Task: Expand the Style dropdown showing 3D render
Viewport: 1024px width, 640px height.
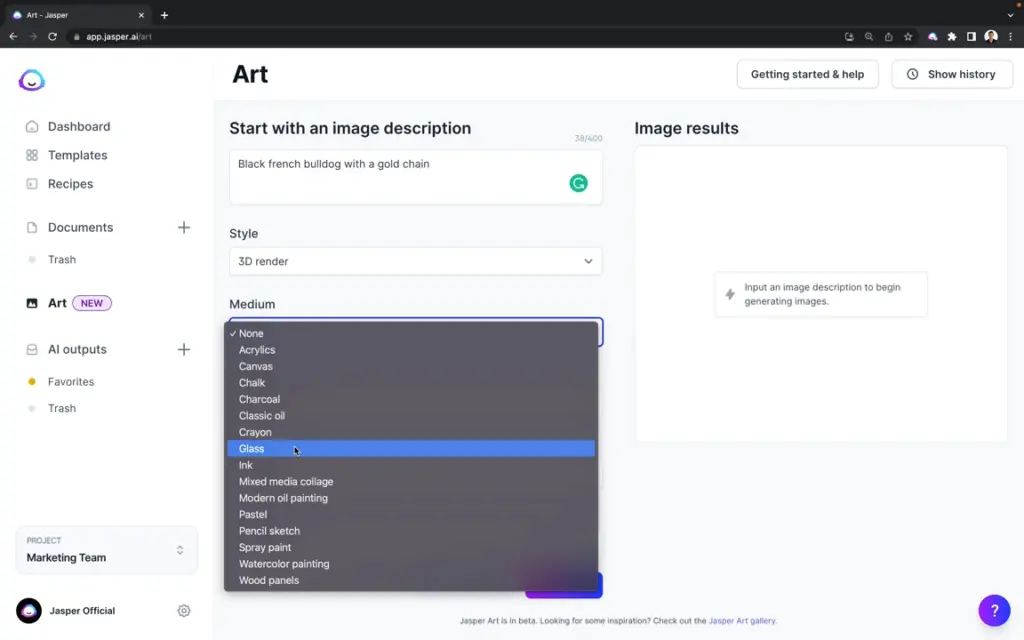Action: pos(415,261)
